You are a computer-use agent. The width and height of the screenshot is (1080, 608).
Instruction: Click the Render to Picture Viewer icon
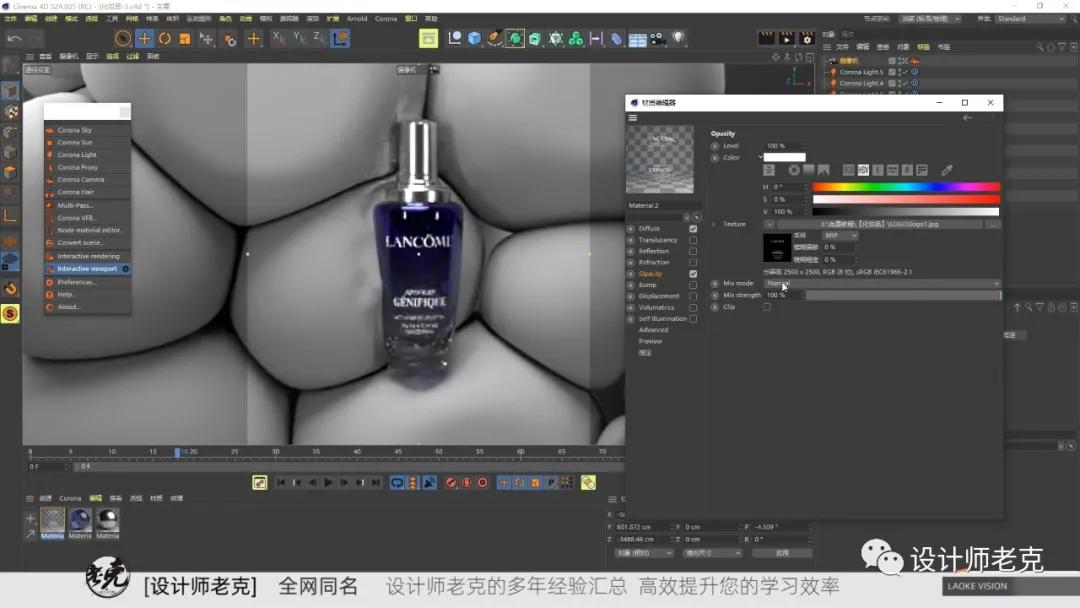pos(786,37)
